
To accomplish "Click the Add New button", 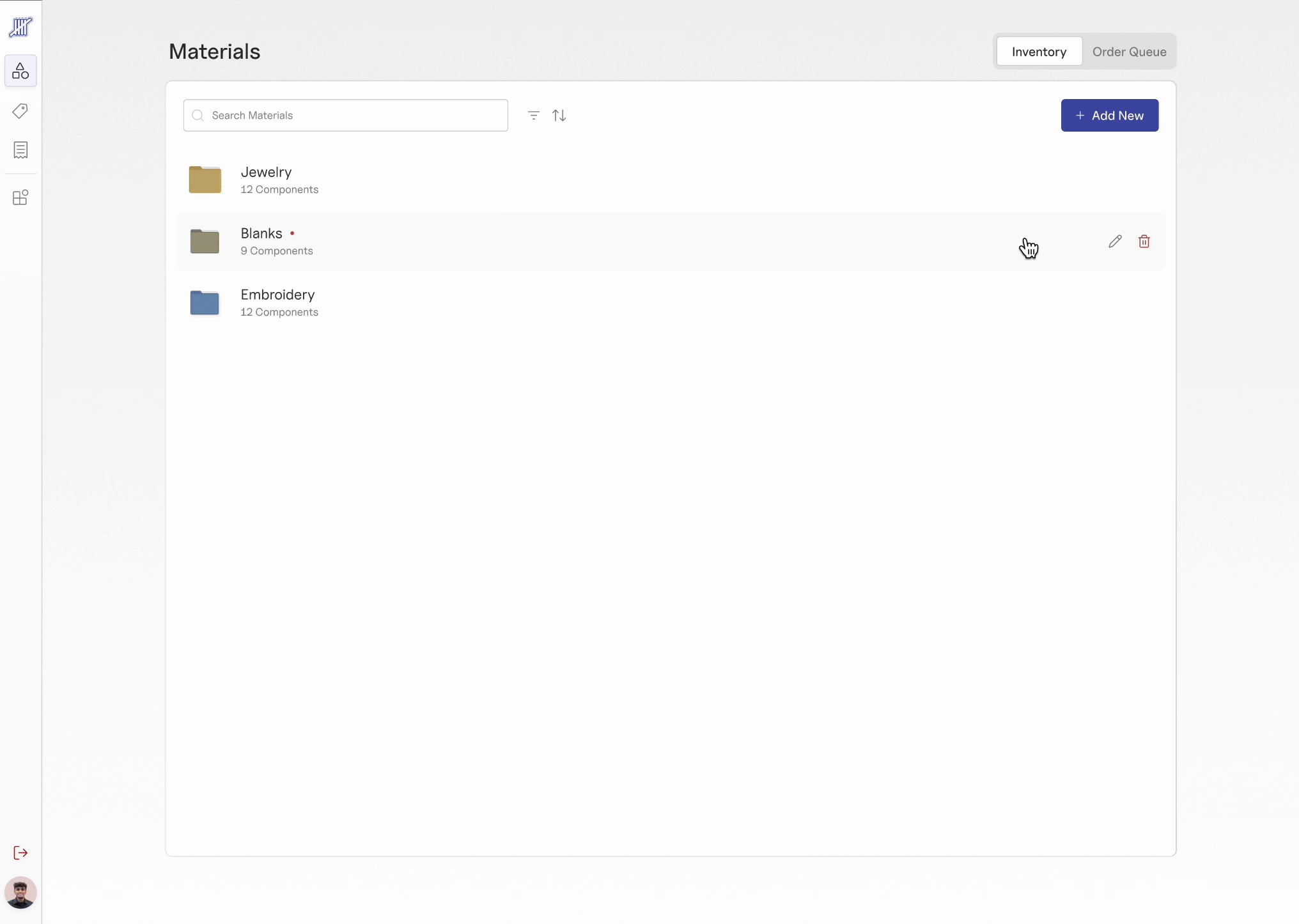I will point(1109,116).
